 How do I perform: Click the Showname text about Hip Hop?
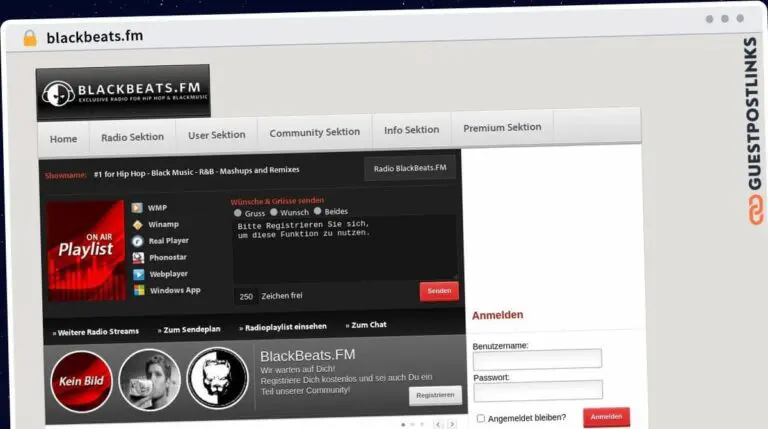tap(196, 172)
